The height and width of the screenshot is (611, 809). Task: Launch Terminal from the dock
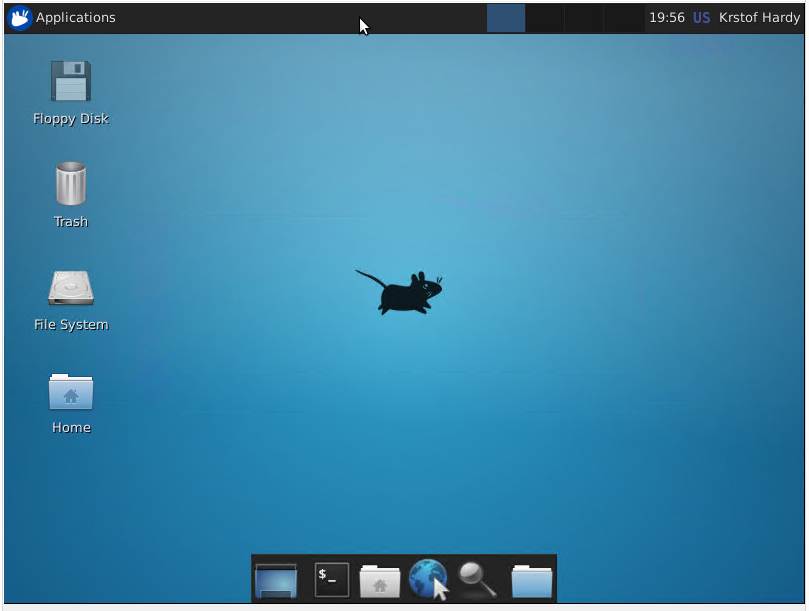point(331,580)
